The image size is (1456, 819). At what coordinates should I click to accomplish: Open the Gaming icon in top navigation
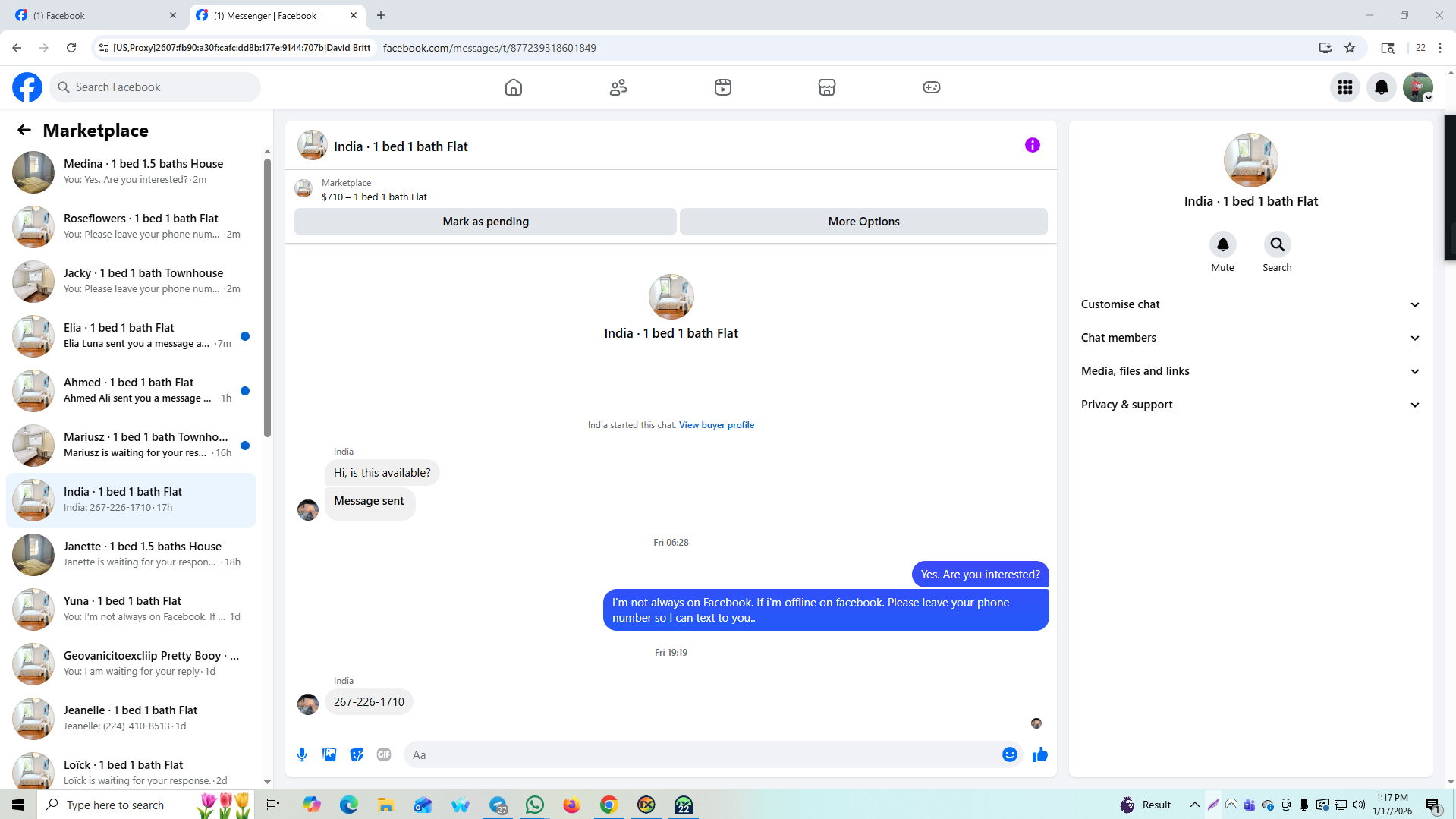(932, 87)
